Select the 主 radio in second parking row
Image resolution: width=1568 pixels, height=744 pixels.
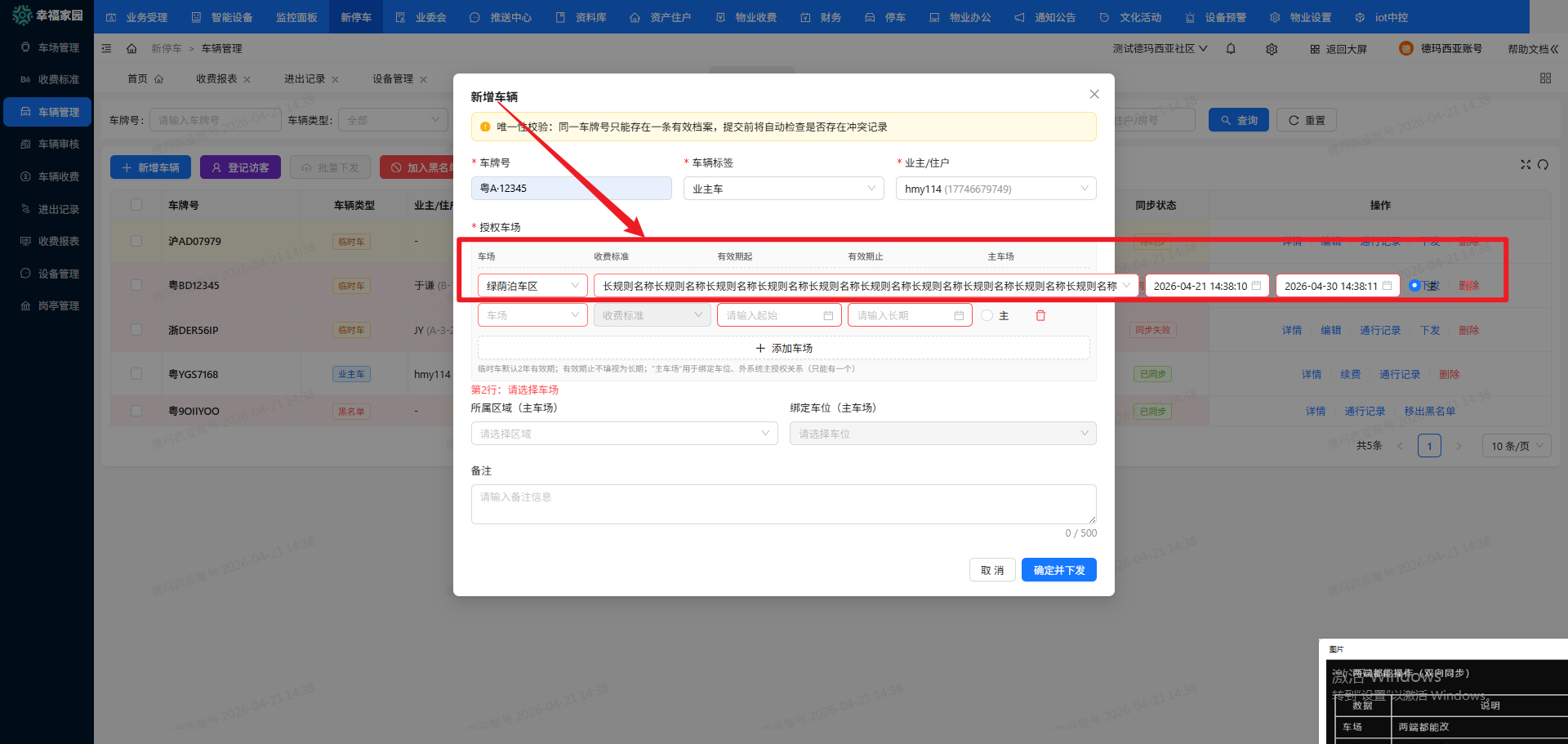tap(987, 316)
